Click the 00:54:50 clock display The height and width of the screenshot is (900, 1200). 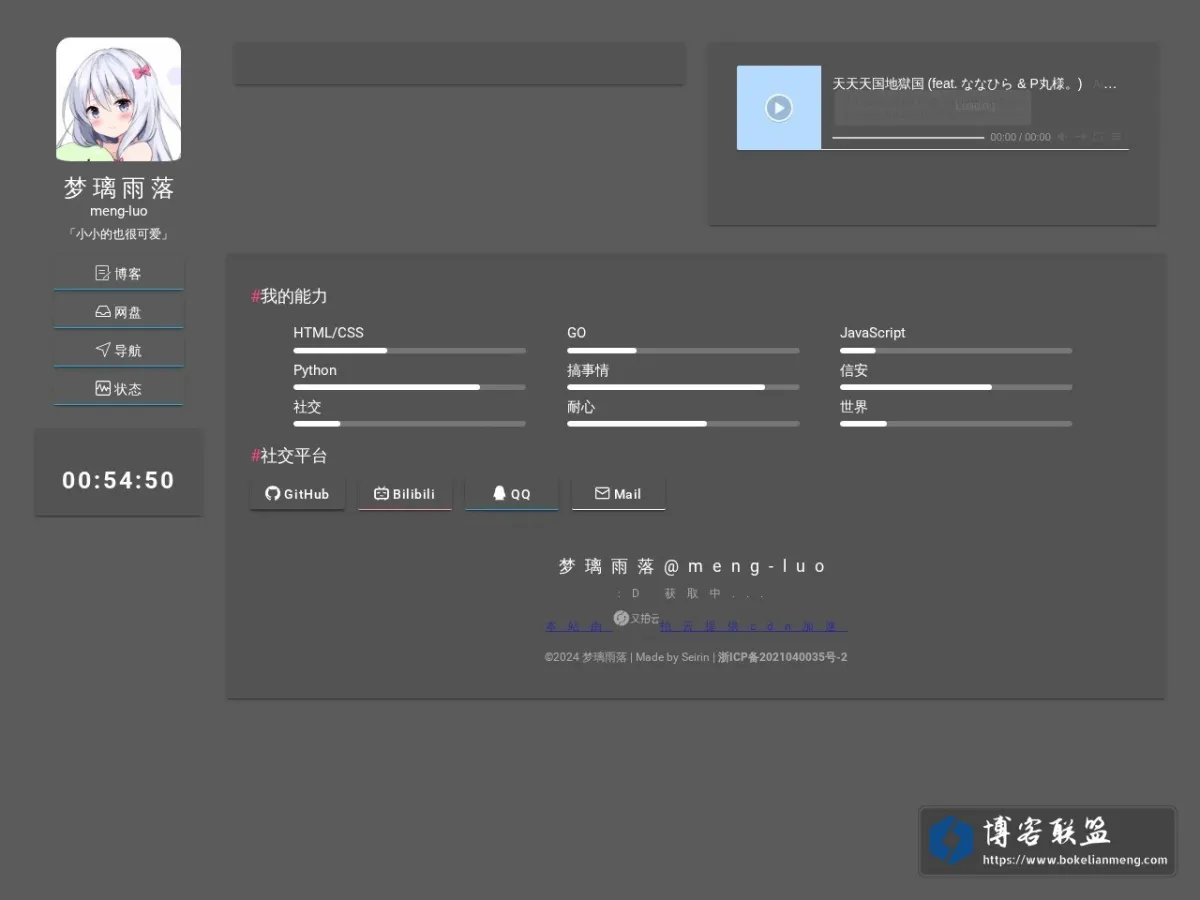tap(118, 480)
